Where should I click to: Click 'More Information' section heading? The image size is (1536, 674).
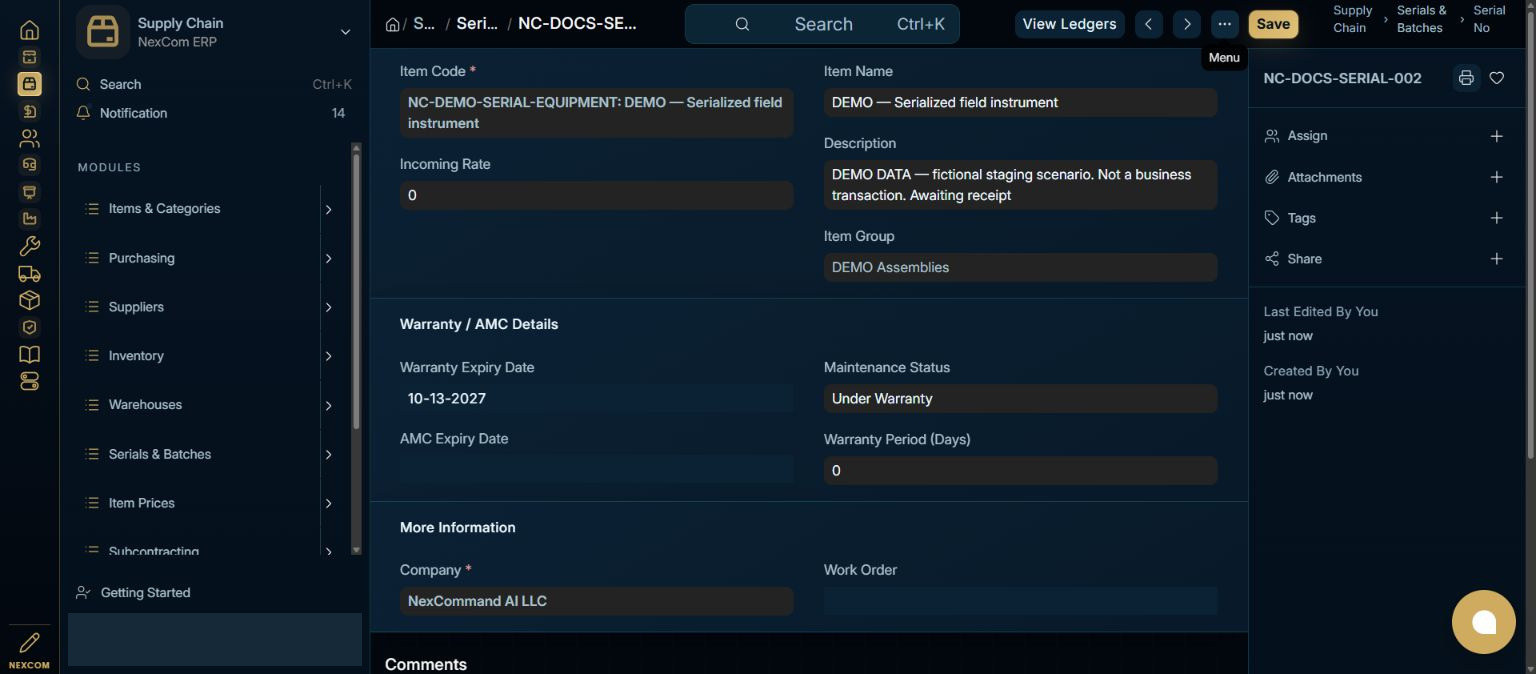tap(458, 527)
